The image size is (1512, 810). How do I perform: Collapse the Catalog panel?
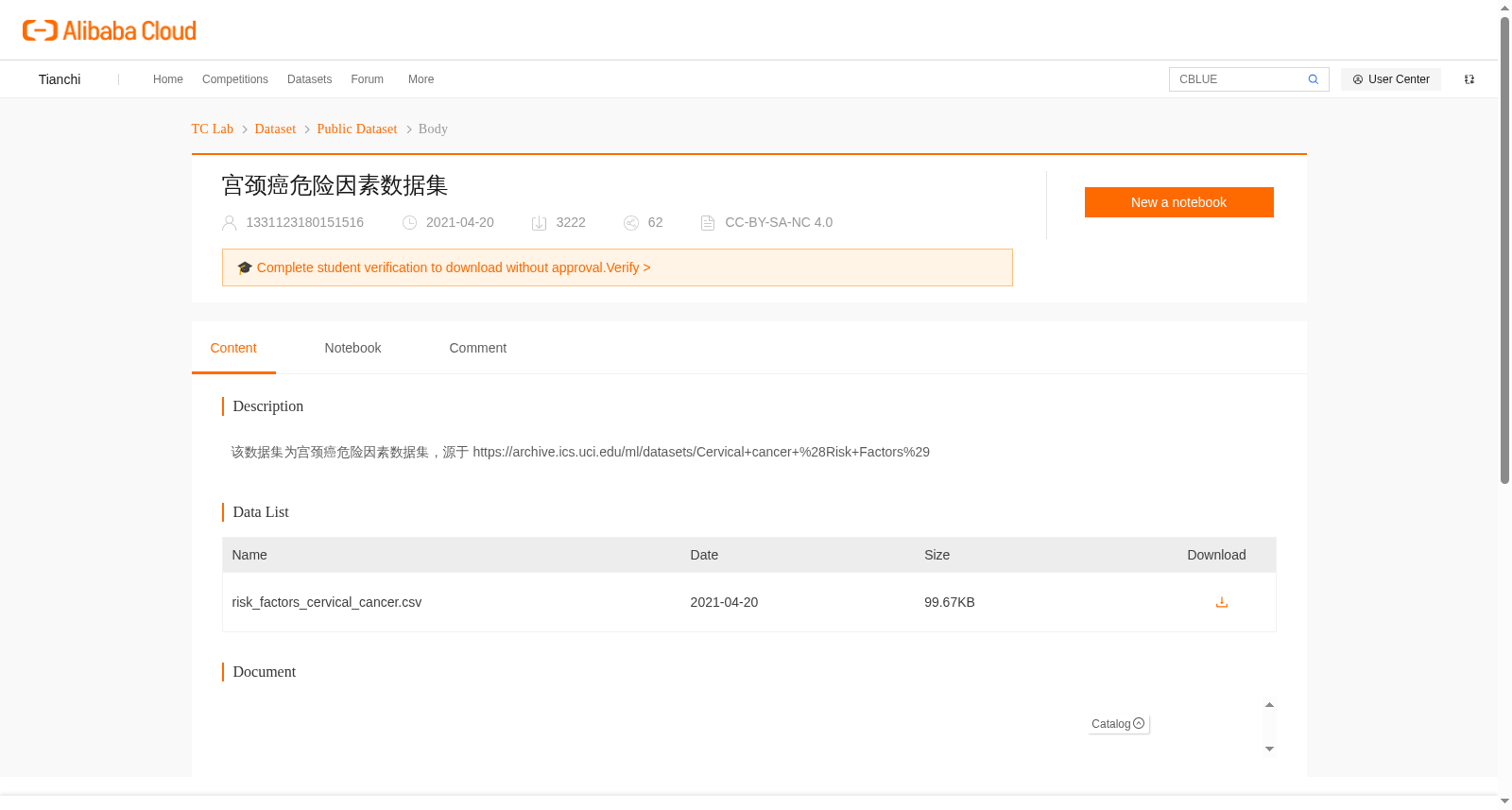(1119, 724)
